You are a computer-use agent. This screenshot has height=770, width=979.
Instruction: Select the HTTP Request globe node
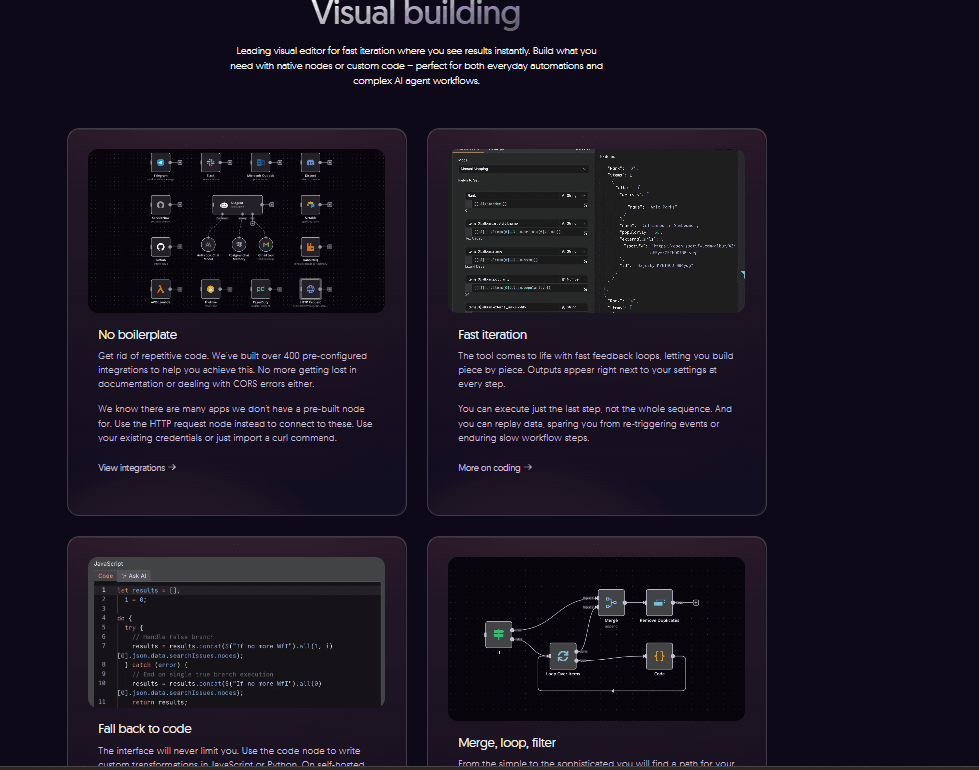click(x=311, y=289)
